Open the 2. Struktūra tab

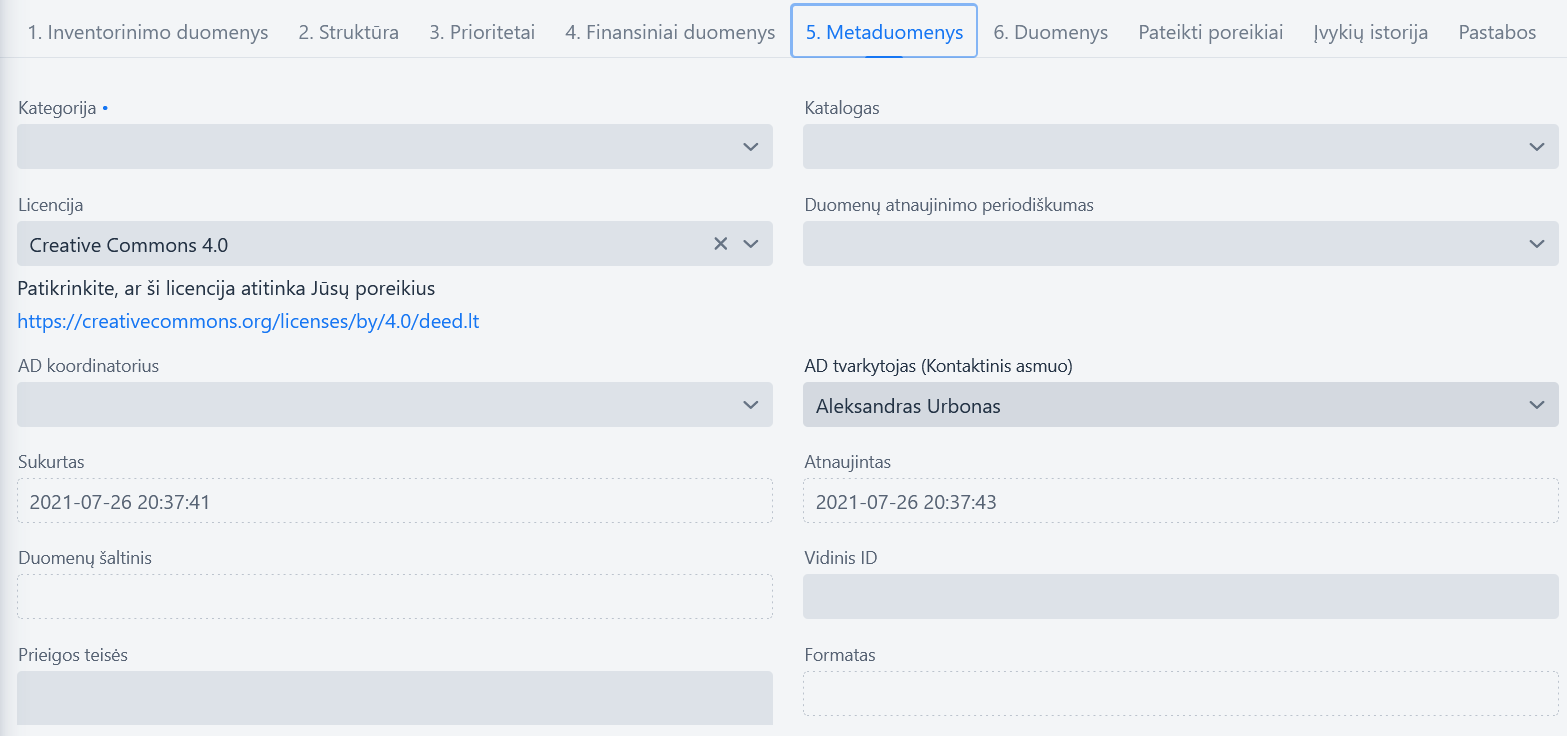[x=349, y=32]
